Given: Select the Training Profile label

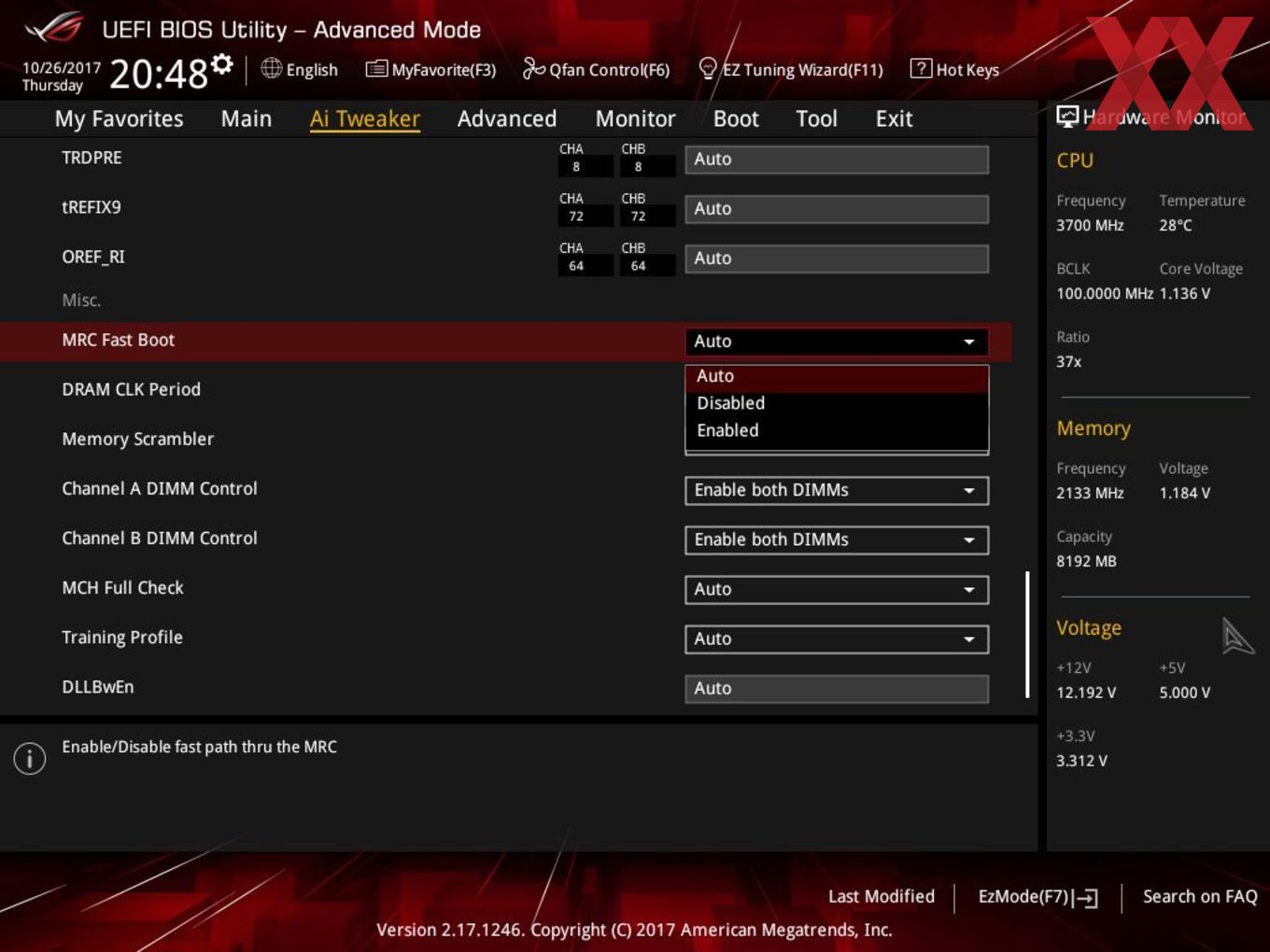Looking at the screenshot, I should point(122,637).
